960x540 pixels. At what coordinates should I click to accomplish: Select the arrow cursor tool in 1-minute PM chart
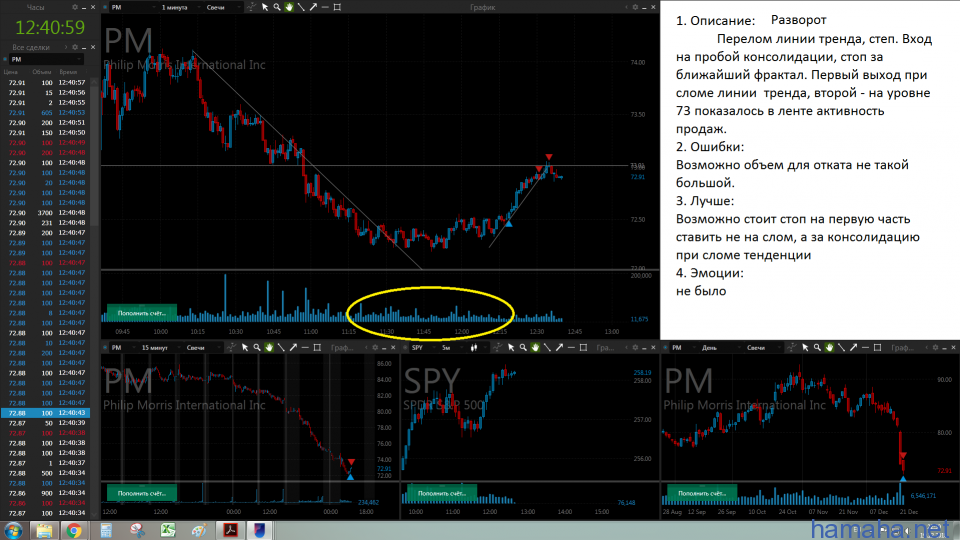(x=265, y=7)
